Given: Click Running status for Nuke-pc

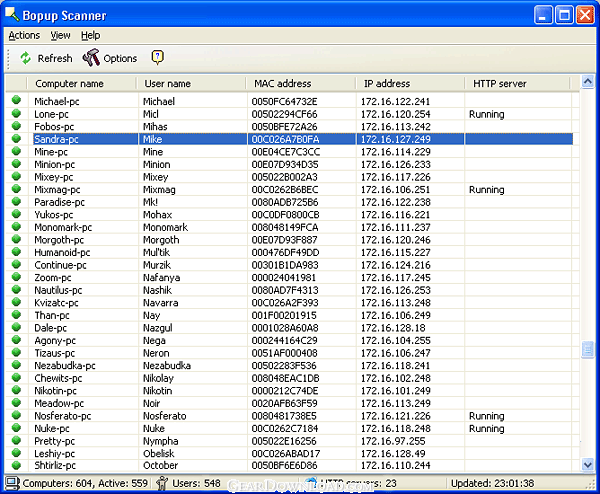Looking at the screenshot, I should tap(487, 429).
